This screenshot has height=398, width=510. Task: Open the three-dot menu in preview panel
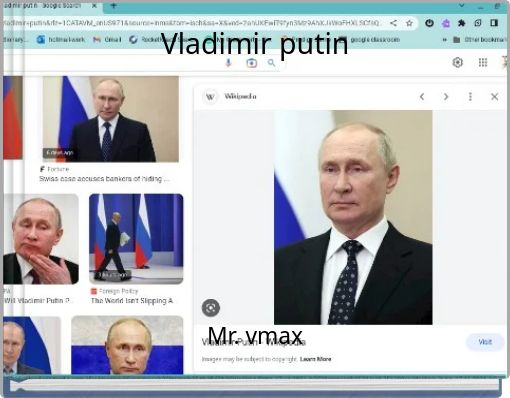[470, 97]
